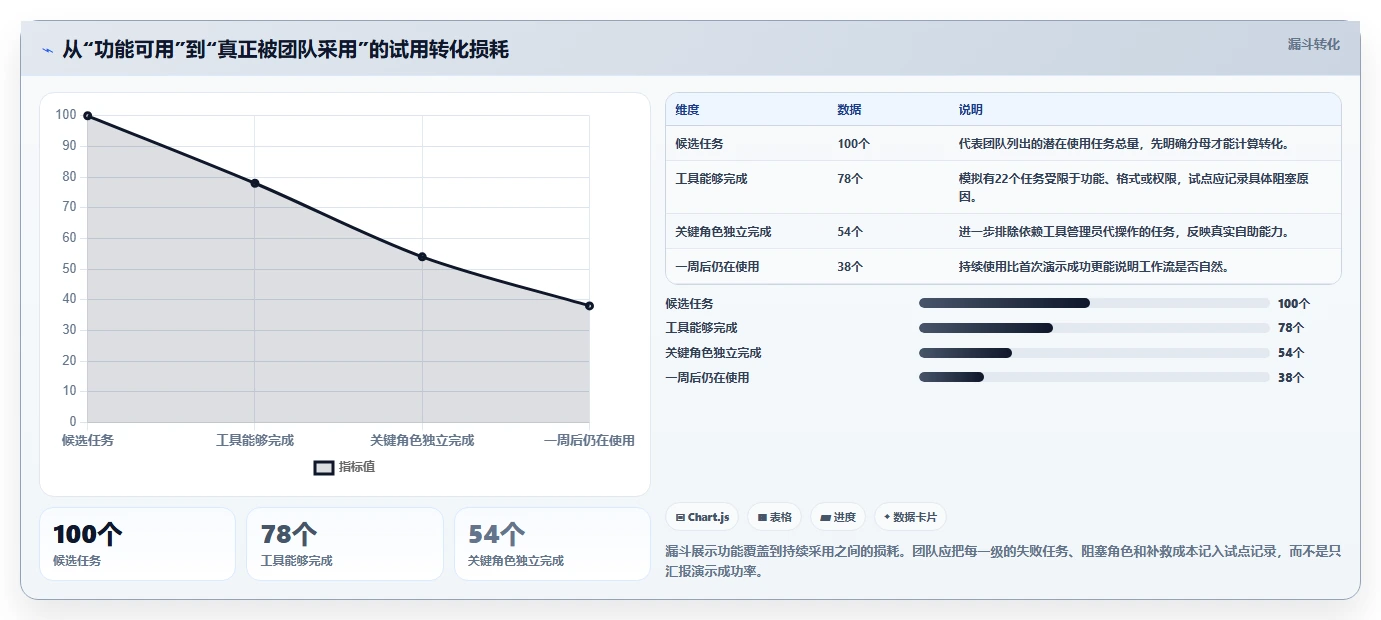Click the 一周后仍在使用 progress bar
Image resolution: width=1381 pixels, height=620 pixels.
coord(1094,378)
